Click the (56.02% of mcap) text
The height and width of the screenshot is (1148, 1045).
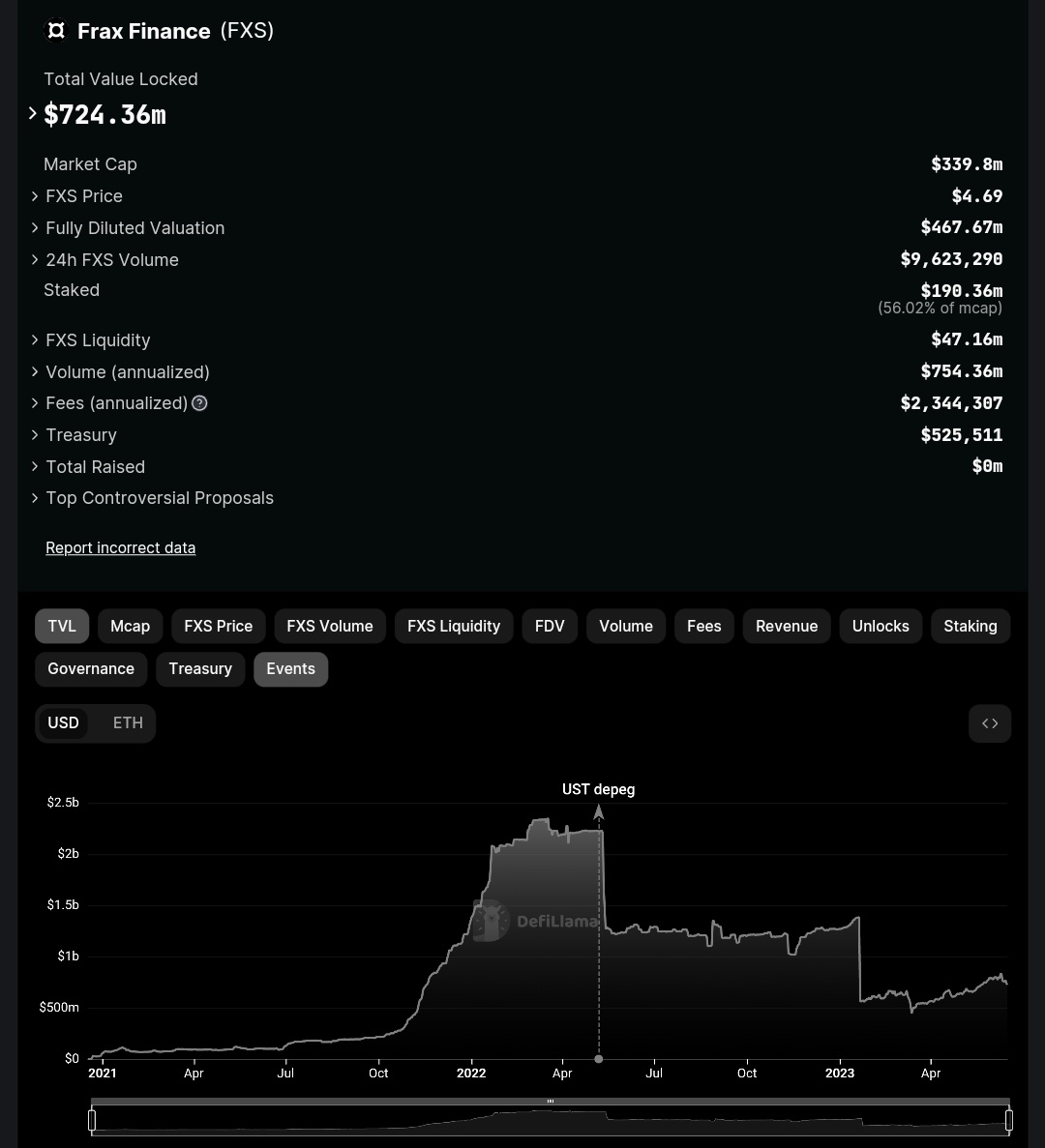tap(940, 309)
